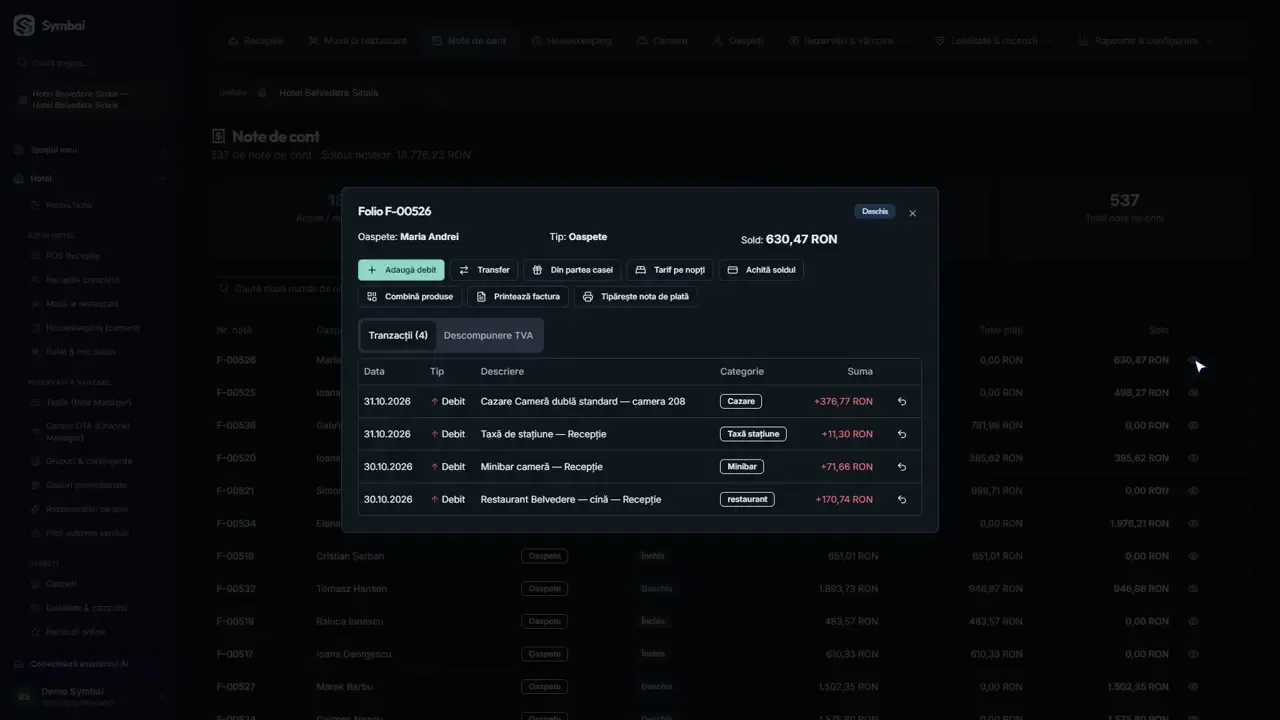The width and height of the screenshot is (1280, 720).
Task: Open POS Recepție in the sidebar
Action: pyautogui.click(x=73, y=256)
